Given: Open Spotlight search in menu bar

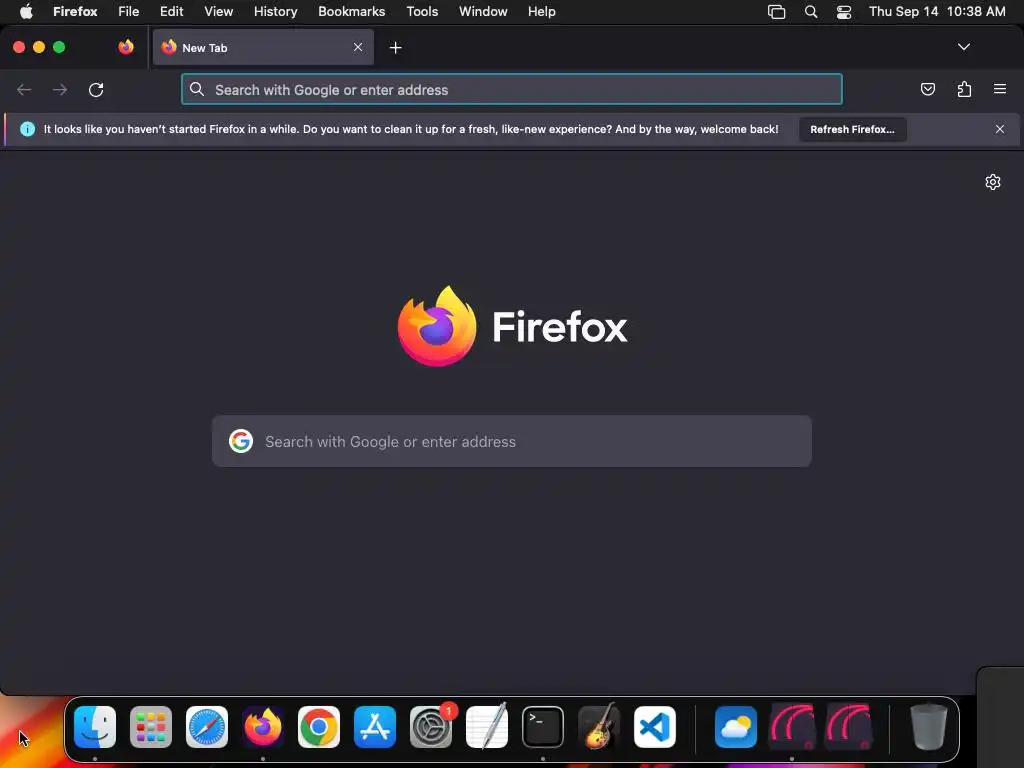Looking at the screenshot, I should (x=810, y=12).
